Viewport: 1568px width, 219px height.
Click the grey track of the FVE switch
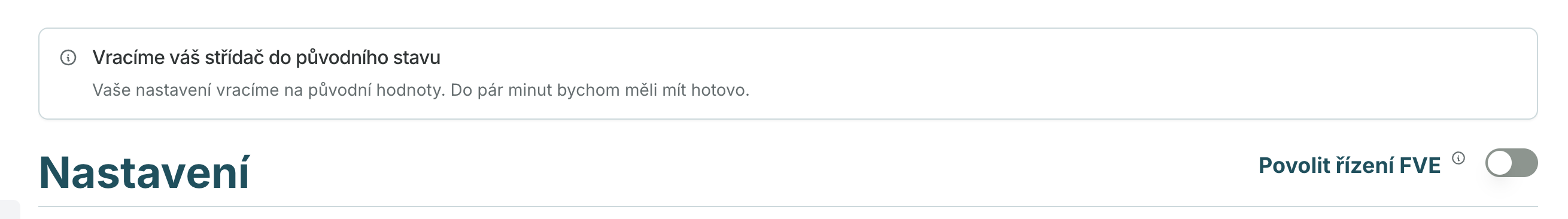click(1526, 163)
